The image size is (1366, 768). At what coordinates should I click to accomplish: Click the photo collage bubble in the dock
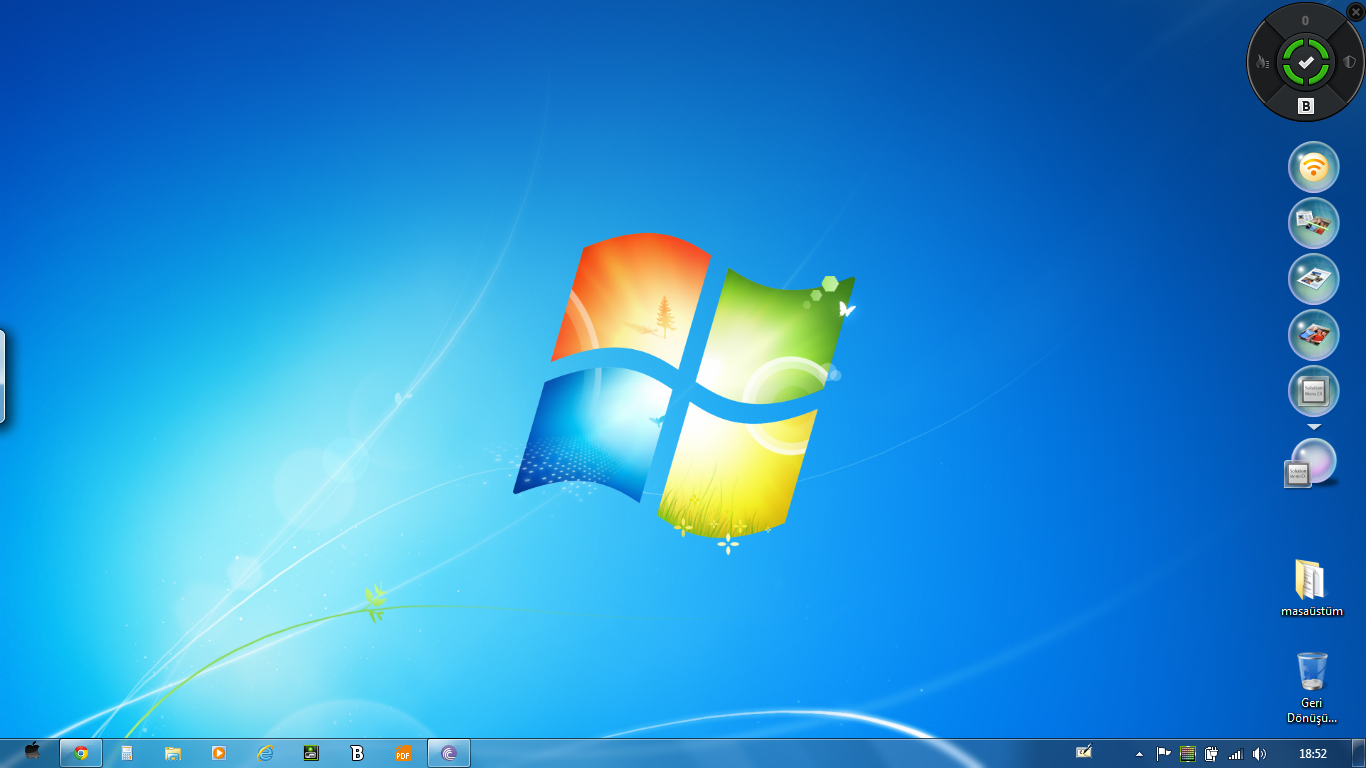pyautogui.click(x=1313, y=223)
